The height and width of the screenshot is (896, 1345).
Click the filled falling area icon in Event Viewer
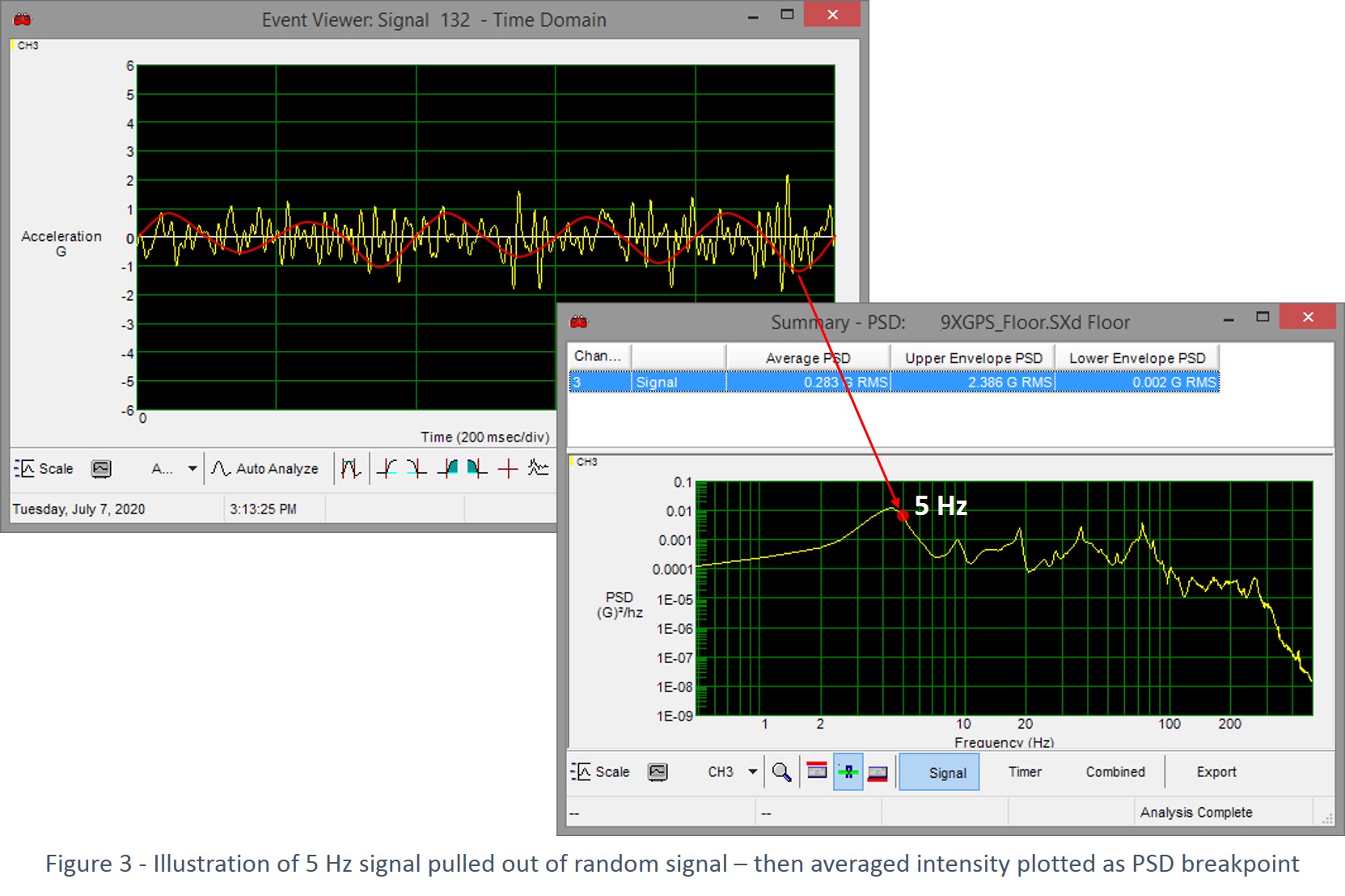tap(477, 468)
